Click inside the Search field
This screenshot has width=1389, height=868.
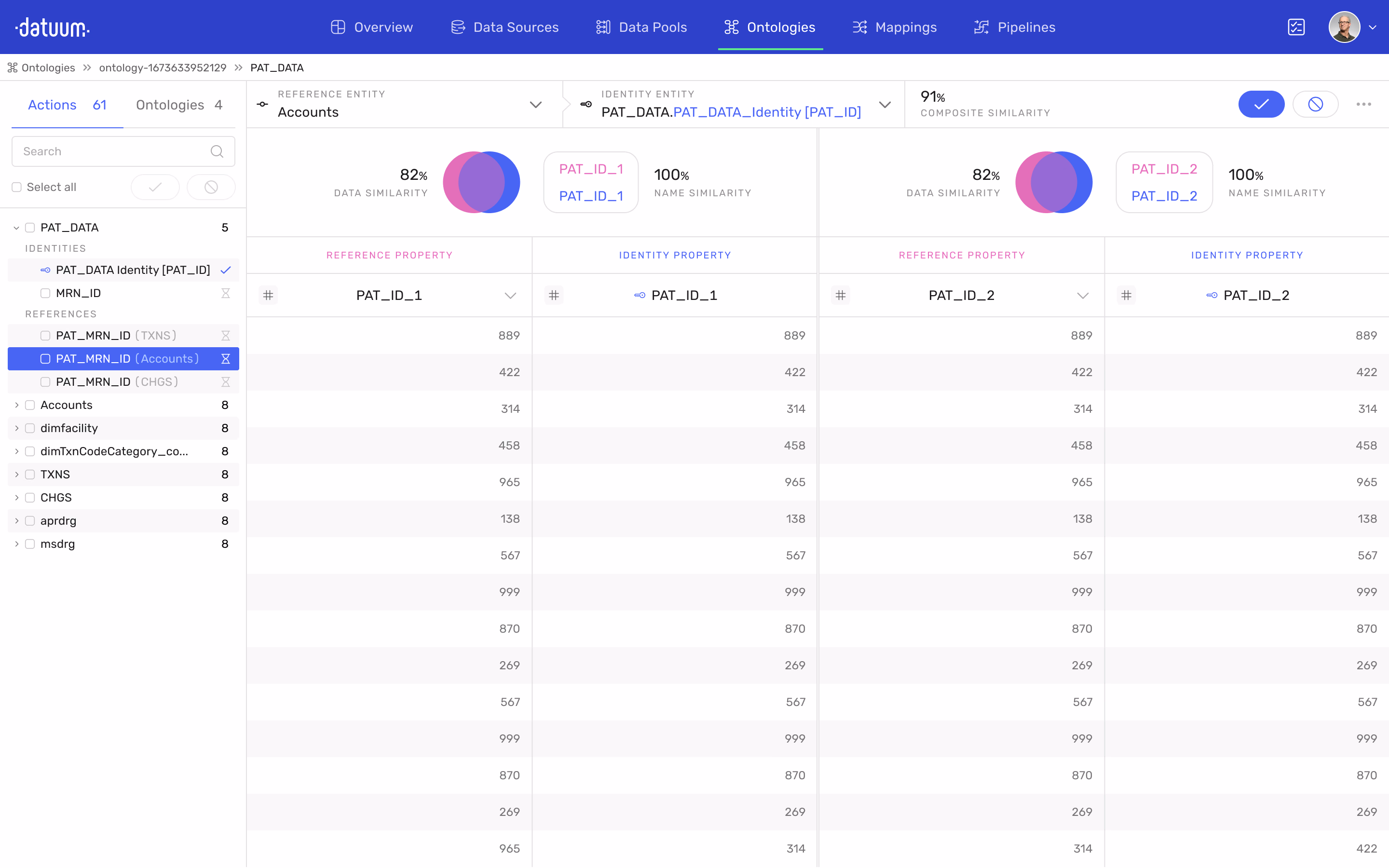pos(103,151)
